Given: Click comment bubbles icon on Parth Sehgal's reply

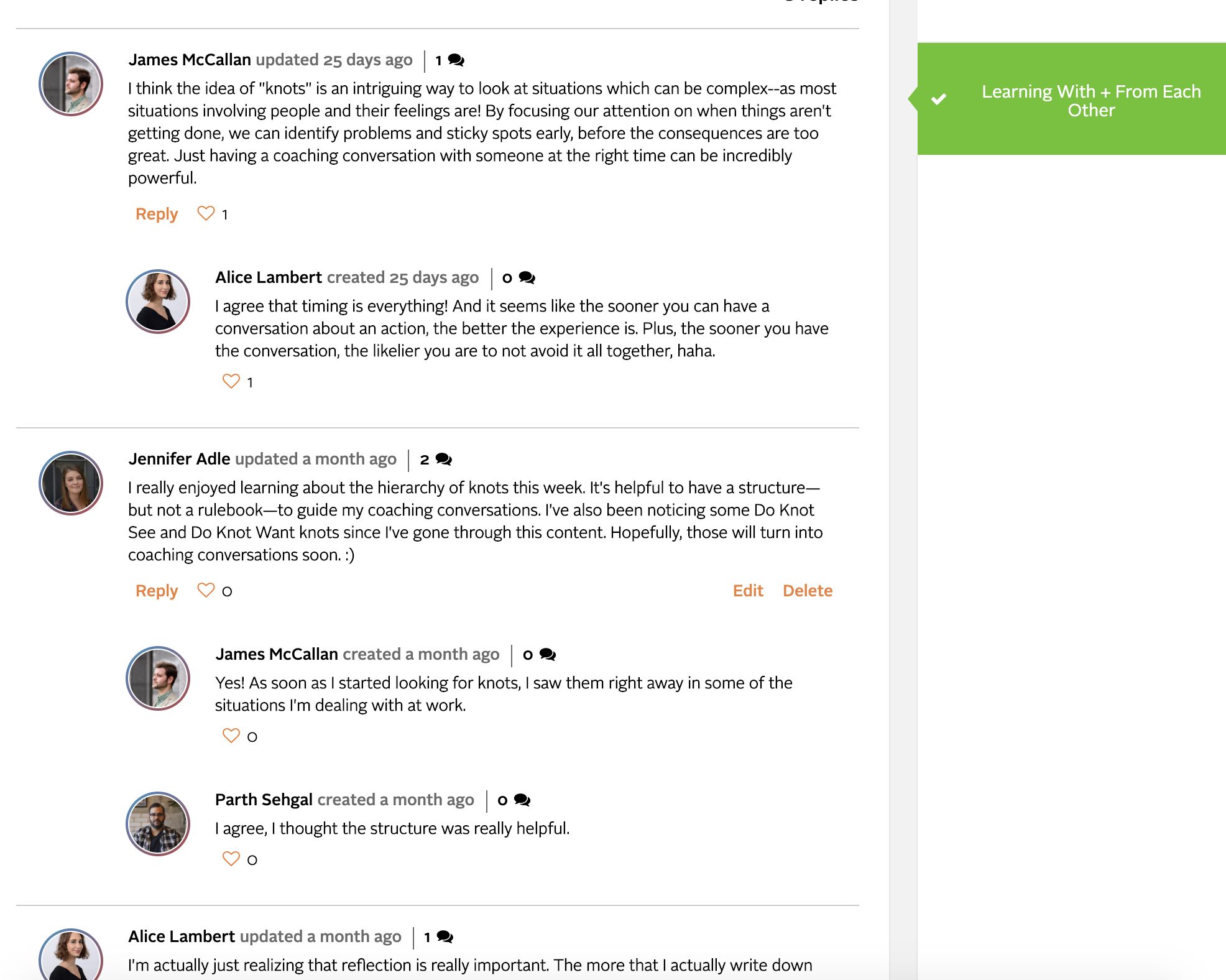Looking at the screenshot, I should pos(522,800).
